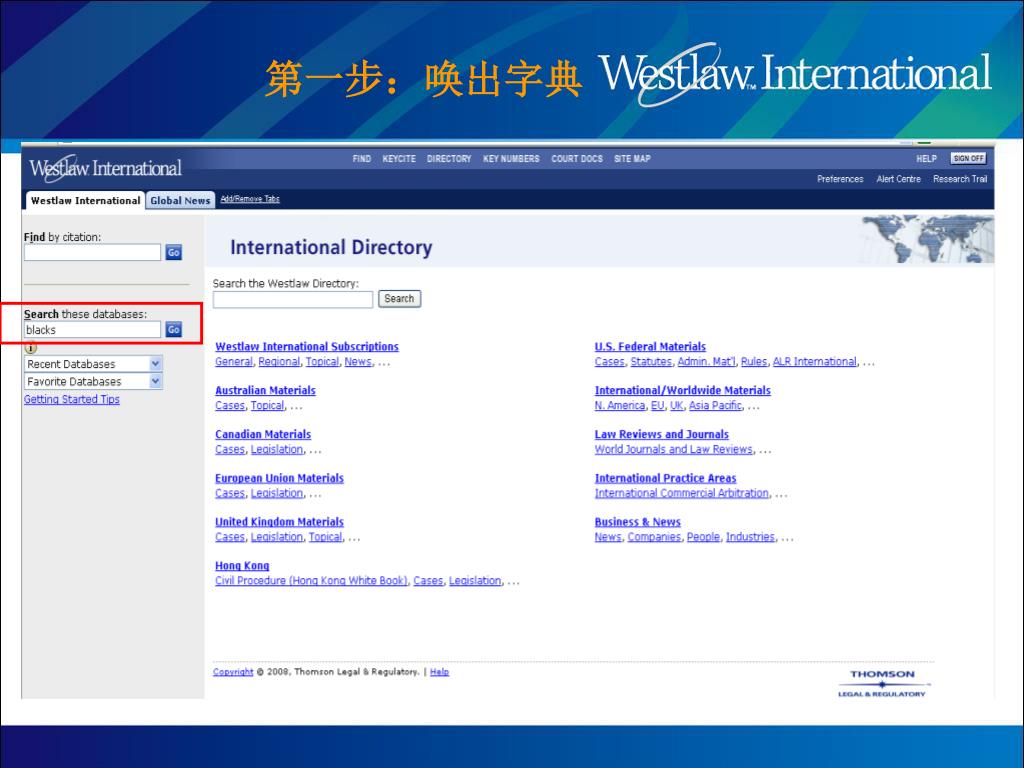Click the General link under Westlaw International Subscriptions
Viewport: 1024px width, 768px height.
tap(234, 362)
